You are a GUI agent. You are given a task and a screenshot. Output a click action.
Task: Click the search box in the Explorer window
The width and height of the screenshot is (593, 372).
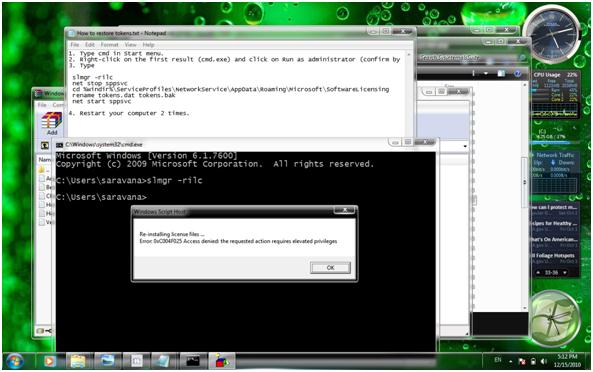click(473, 57)
